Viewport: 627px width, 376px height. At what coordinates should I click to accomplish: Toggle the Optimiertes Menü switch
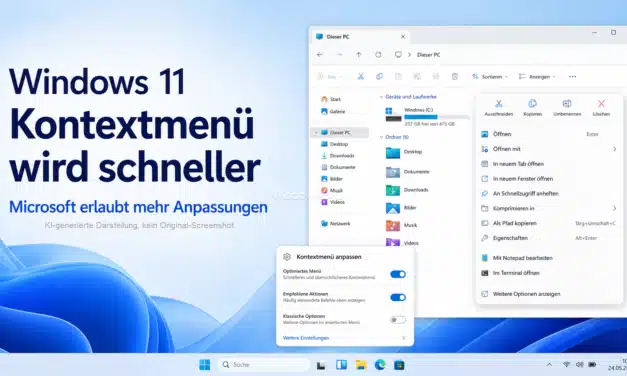(398, 274)
